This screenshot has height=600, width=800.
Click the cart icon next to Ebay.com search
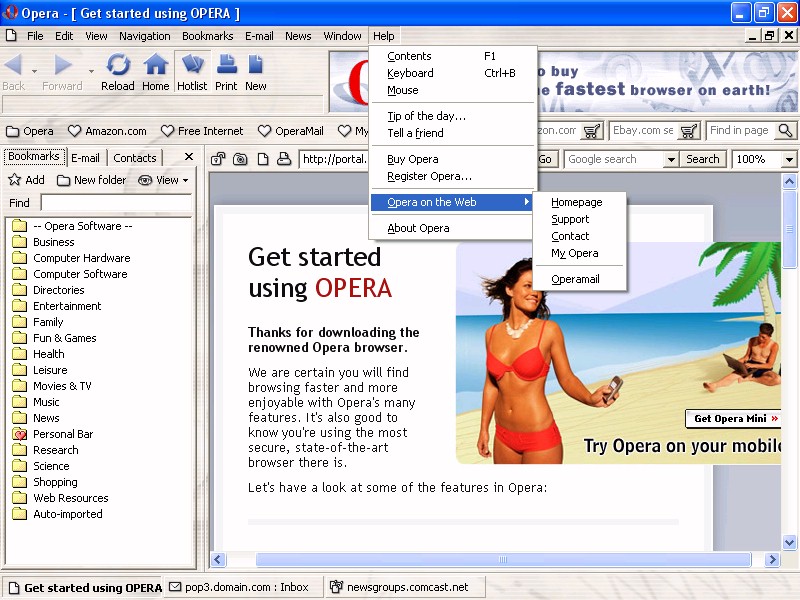689,131
